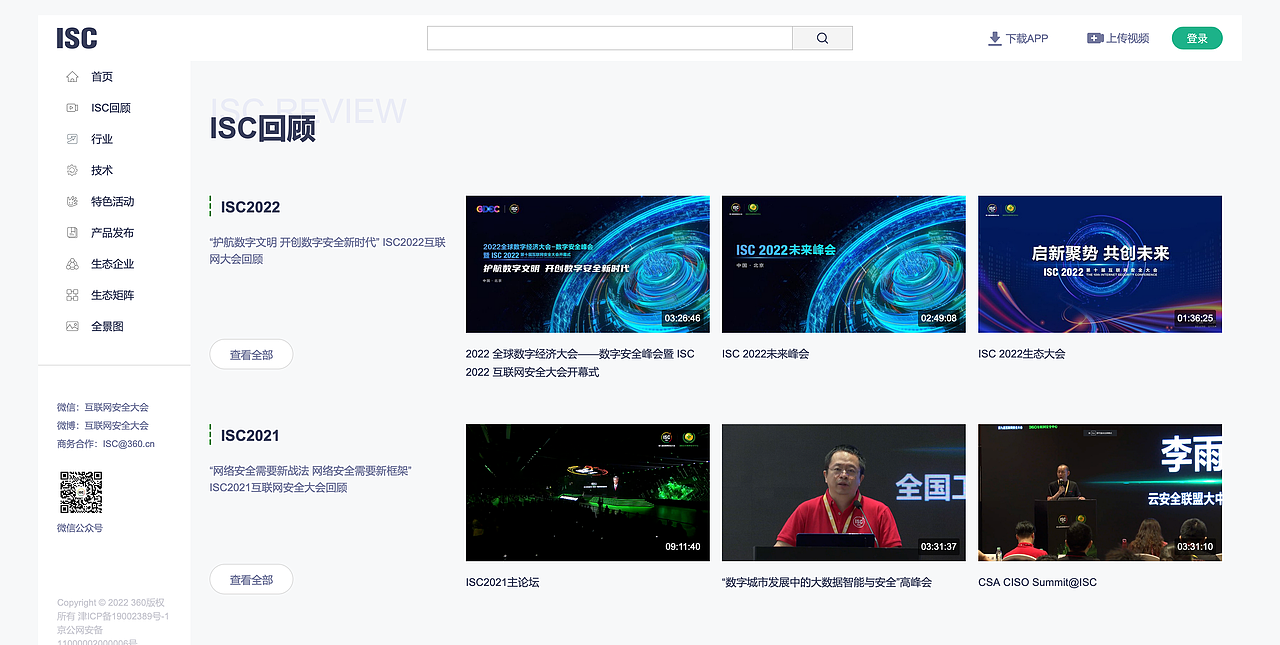1280x645 pixels.
Task: Click the 02:49:08 duration badge
Action: pos(938,318)
